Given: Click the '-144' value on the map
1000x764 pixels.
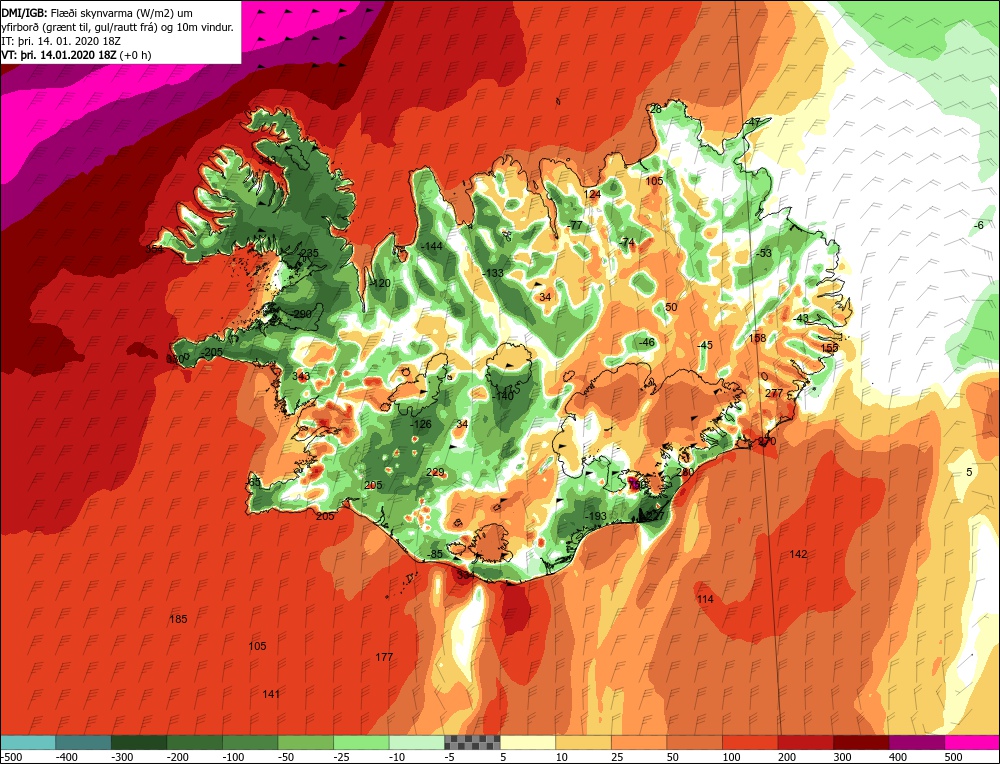Looking at the screenshot, I should click(x=432, y=246).
